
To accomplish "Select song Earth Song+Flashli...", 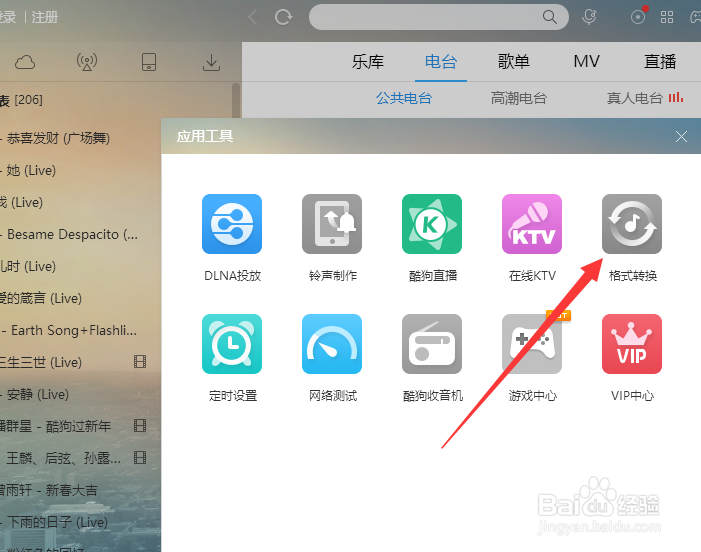I will pyautogui.click(x=74, y=331).
